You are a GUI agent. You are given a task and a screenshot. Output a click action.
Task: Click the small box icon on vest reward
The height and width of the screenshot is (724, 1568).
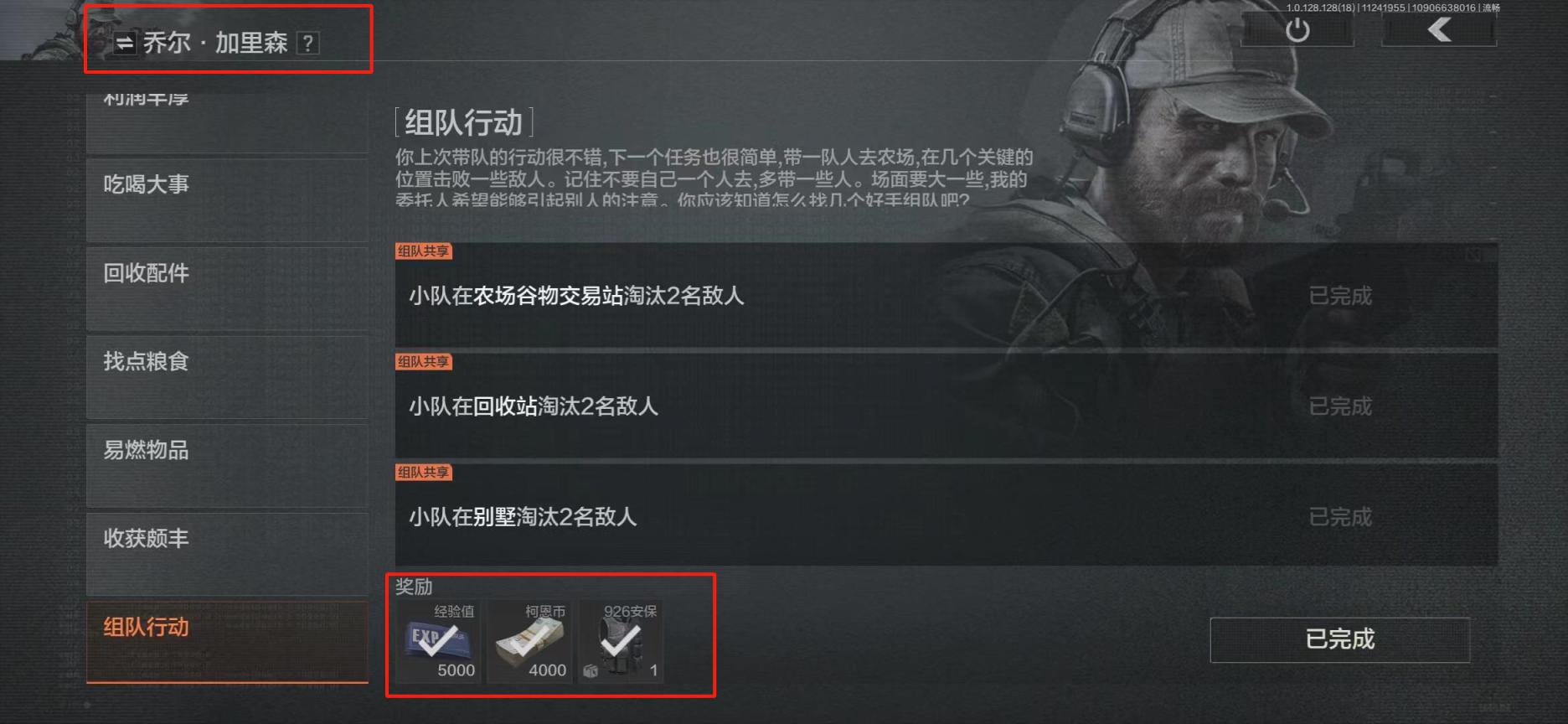(x=590, y=671)
